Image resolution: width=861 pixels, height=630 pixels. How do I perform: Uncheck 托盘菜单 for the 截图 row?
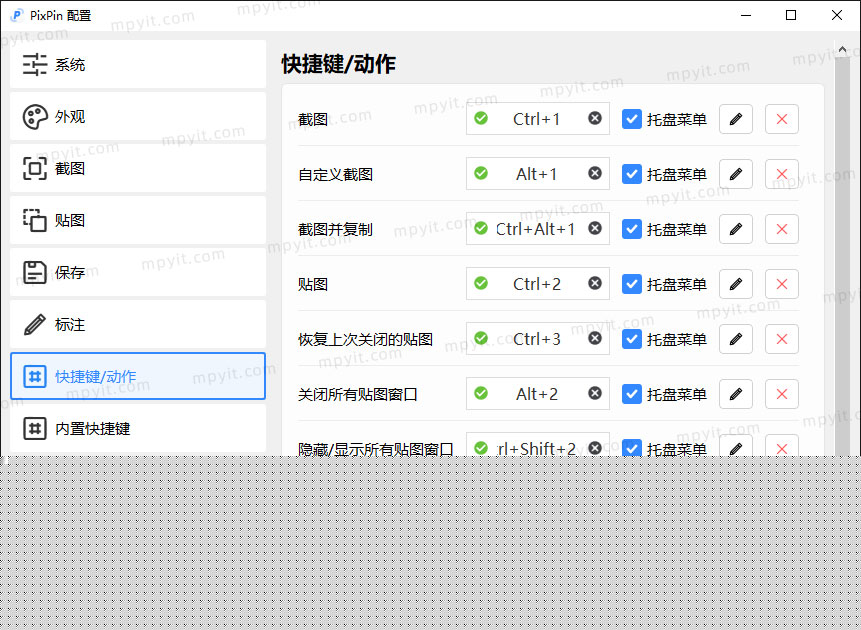(x=631, y=119)
